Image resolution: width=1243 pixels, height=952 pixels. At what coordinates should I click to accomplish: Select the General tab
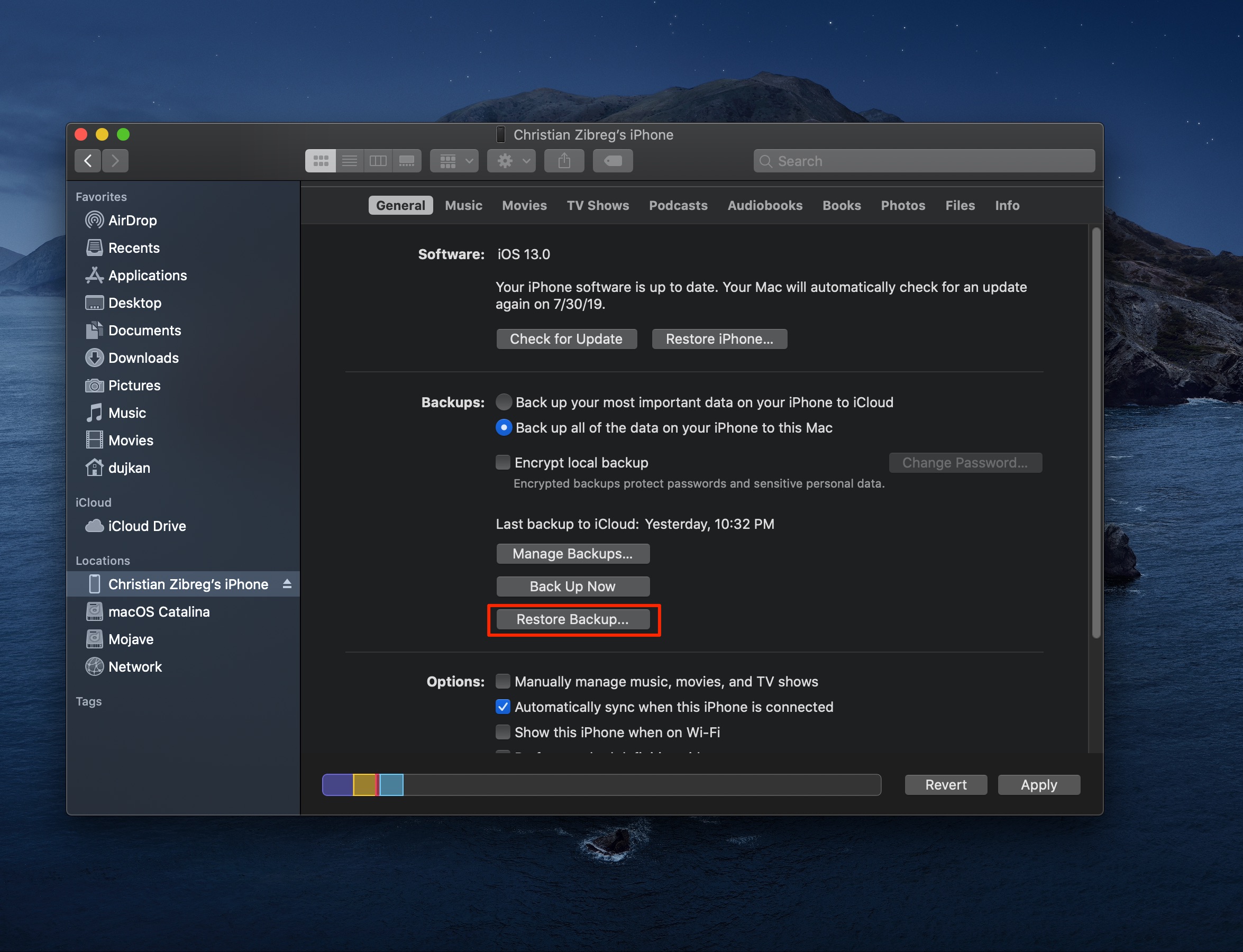coord(401,205)
